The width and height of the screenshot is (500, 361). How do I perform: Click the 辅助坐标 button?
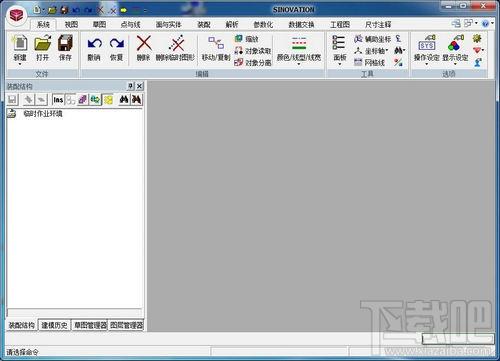[372, 39]
